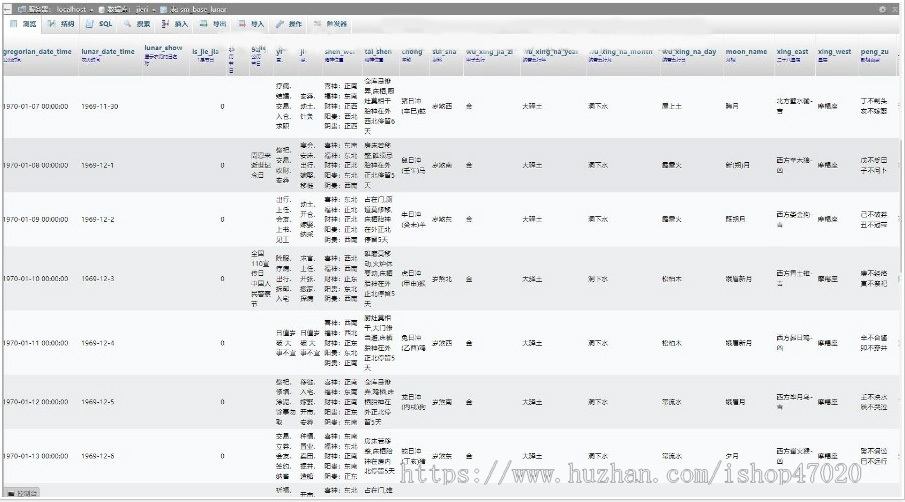Viewport: 905px width, 502px height.
Task: Collapse the top breadcrumb panel arrow icon
Action: click(896, 9)
